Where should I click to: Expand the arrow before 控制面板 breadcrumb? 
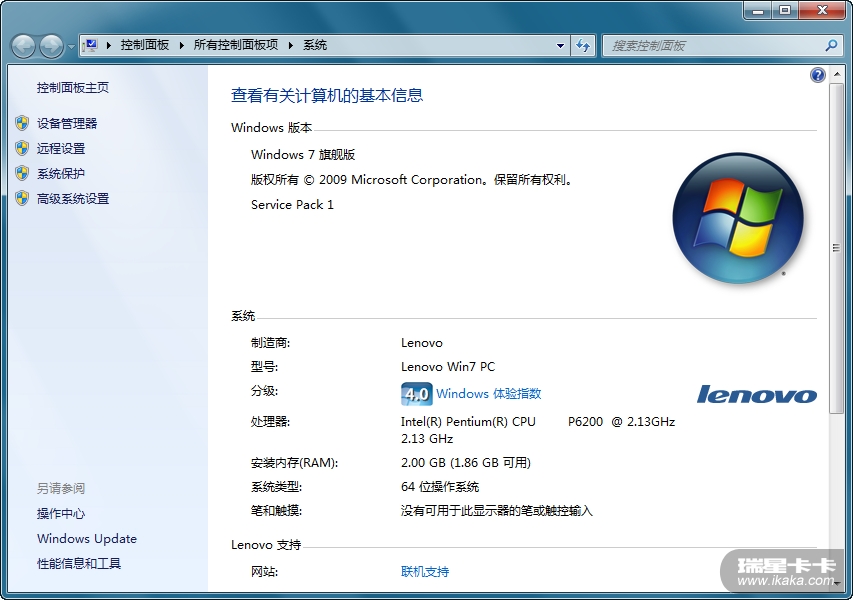pos(109,45)
